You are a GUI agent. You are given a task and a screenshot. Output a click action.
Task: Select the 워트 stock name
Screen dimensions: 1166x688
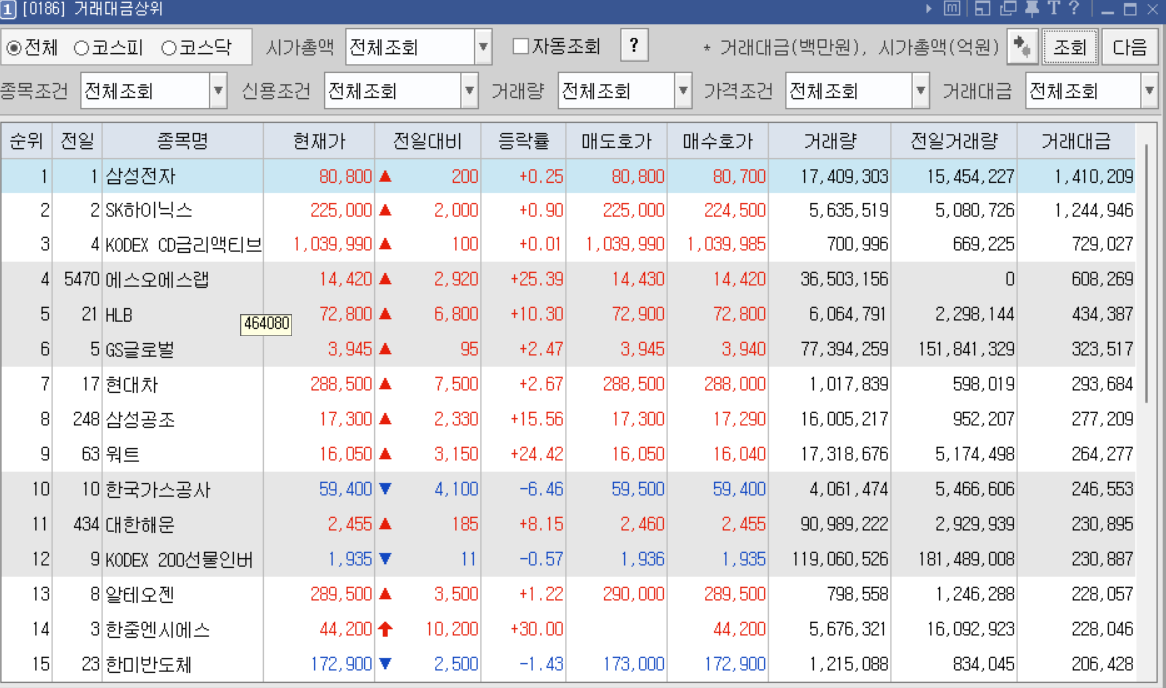coord(123,454)
